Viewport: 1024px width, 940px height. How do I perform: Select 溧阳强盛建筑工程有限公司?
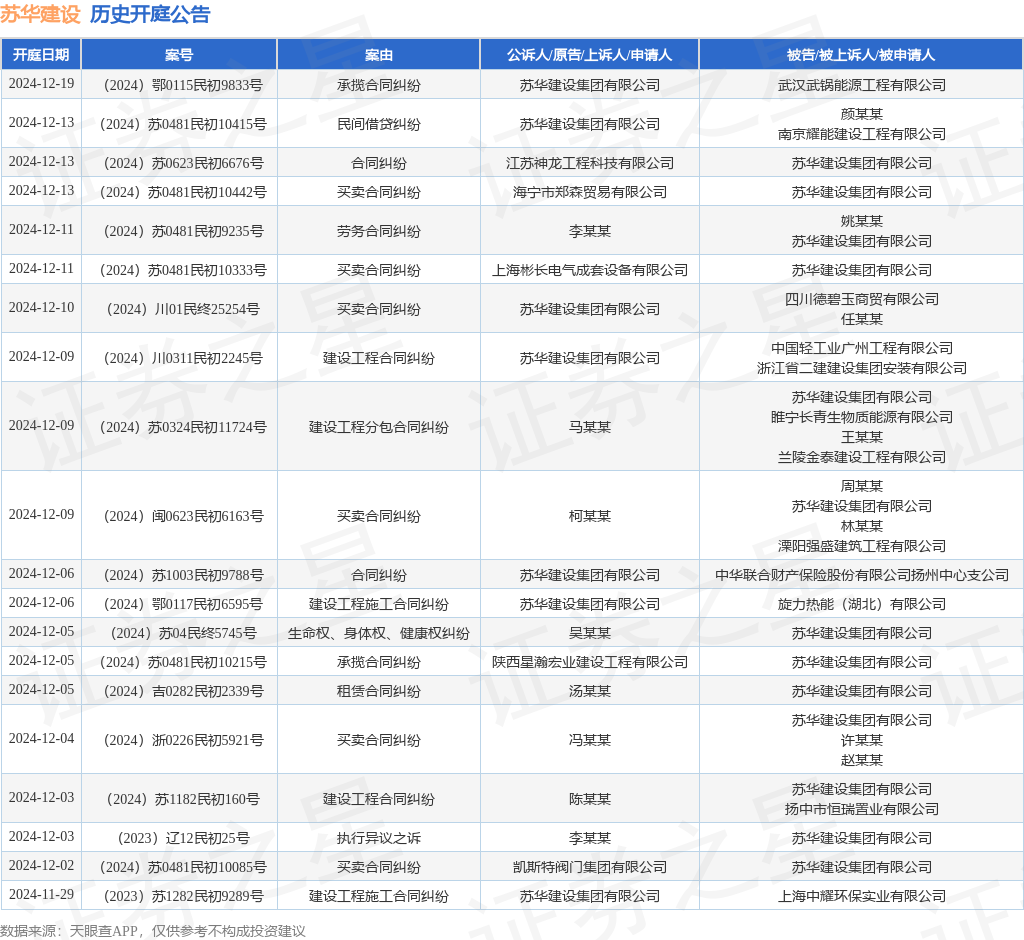tap(862, 545)
